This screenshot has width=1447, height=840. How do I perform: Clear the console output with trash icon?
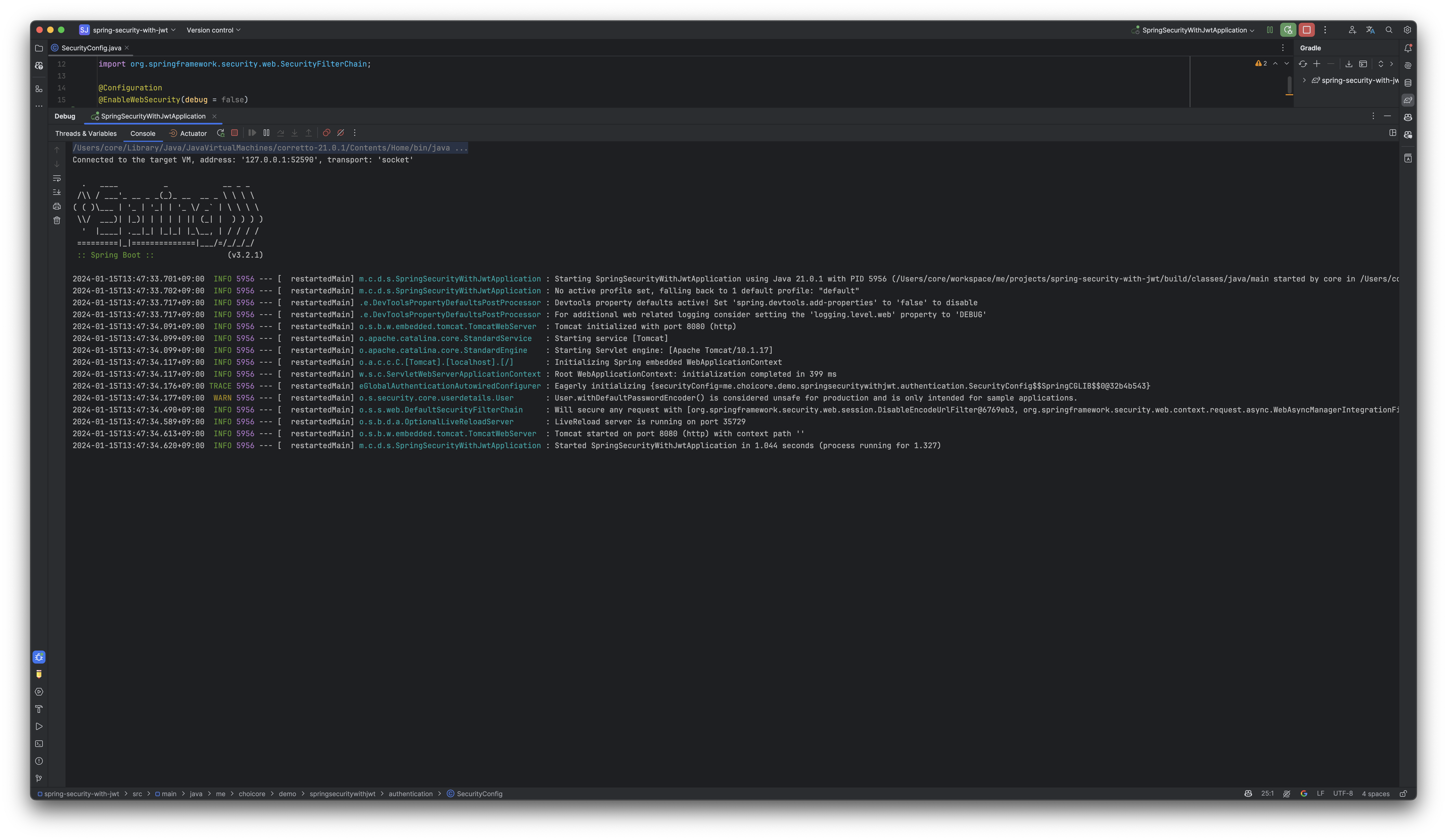tap(57, 220)
